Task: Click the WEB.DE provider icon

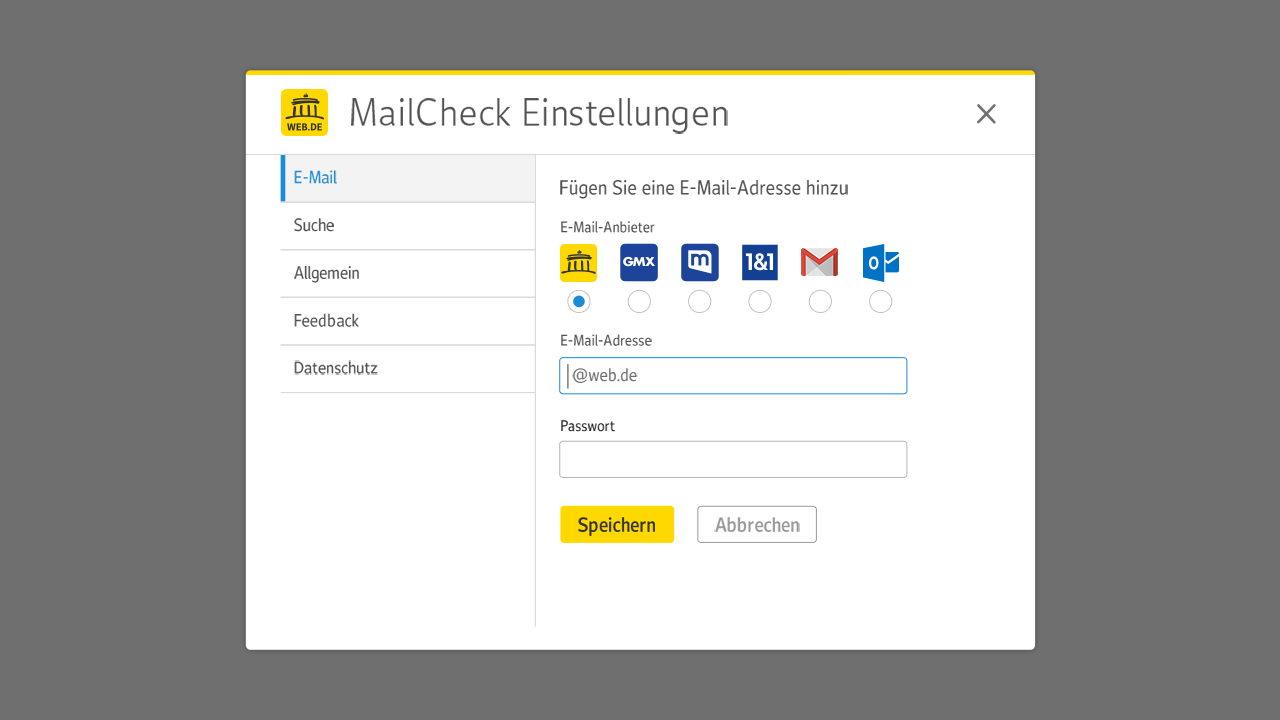Action: pos(578,263)
